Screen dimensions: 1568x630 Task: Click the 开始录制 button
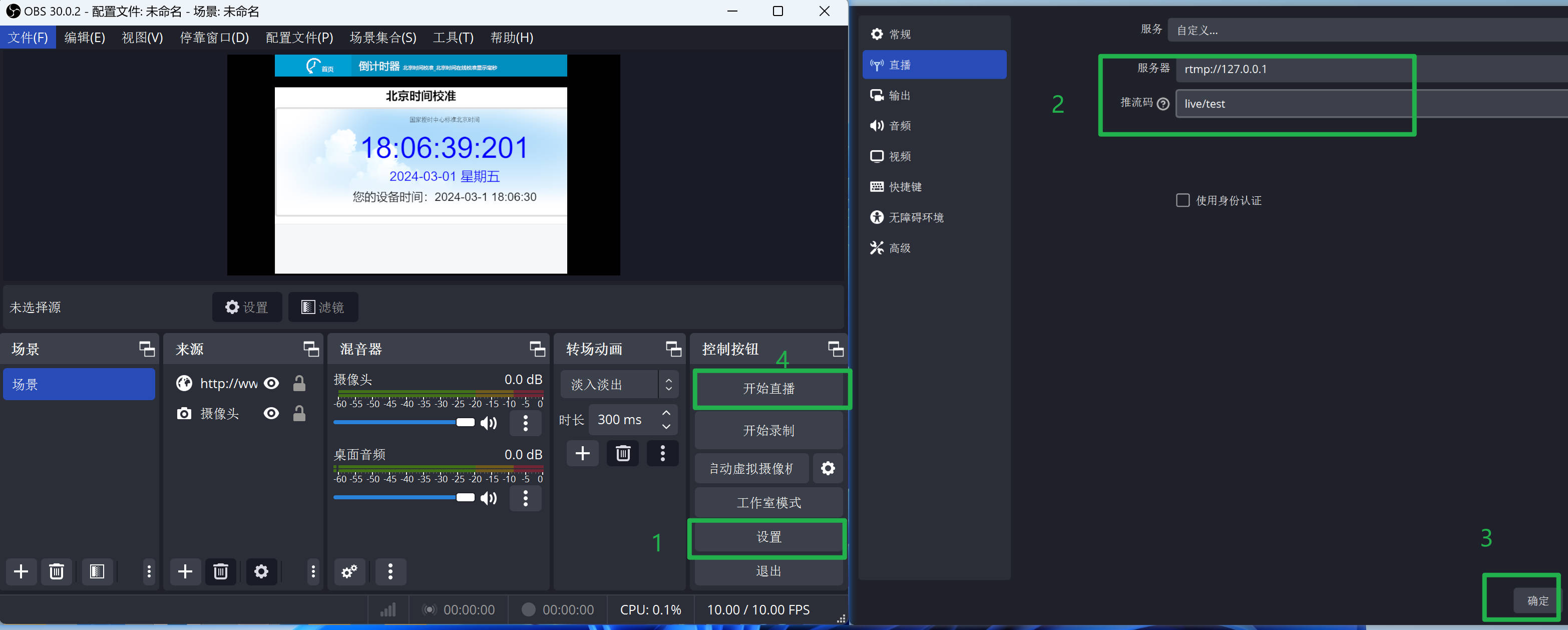(769, 430)
